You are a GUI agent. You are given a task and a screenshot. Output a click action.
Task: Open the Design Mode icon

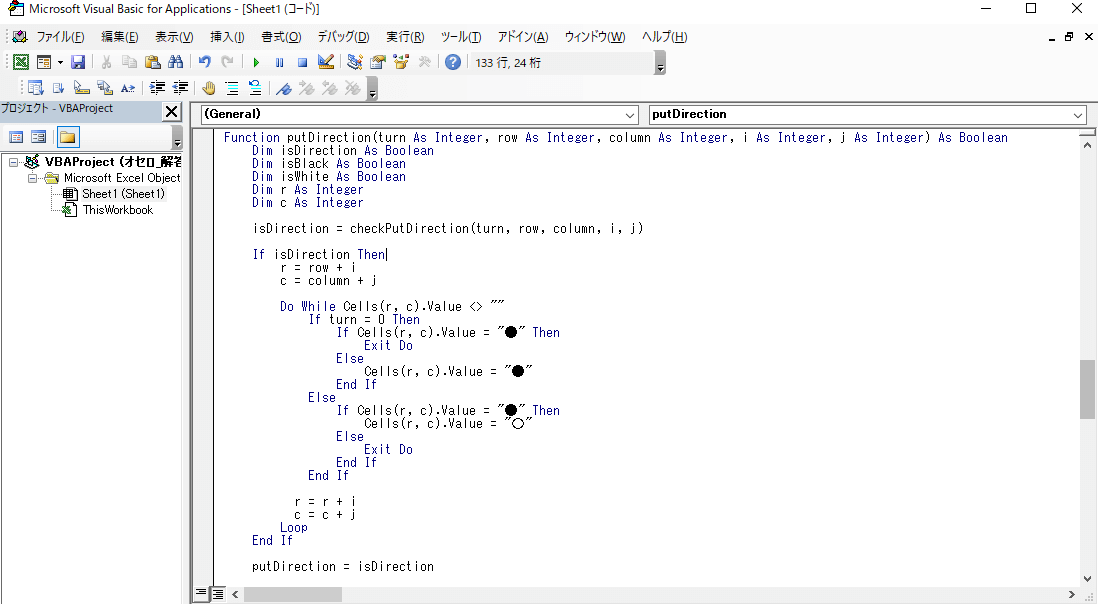pos(324,61)
